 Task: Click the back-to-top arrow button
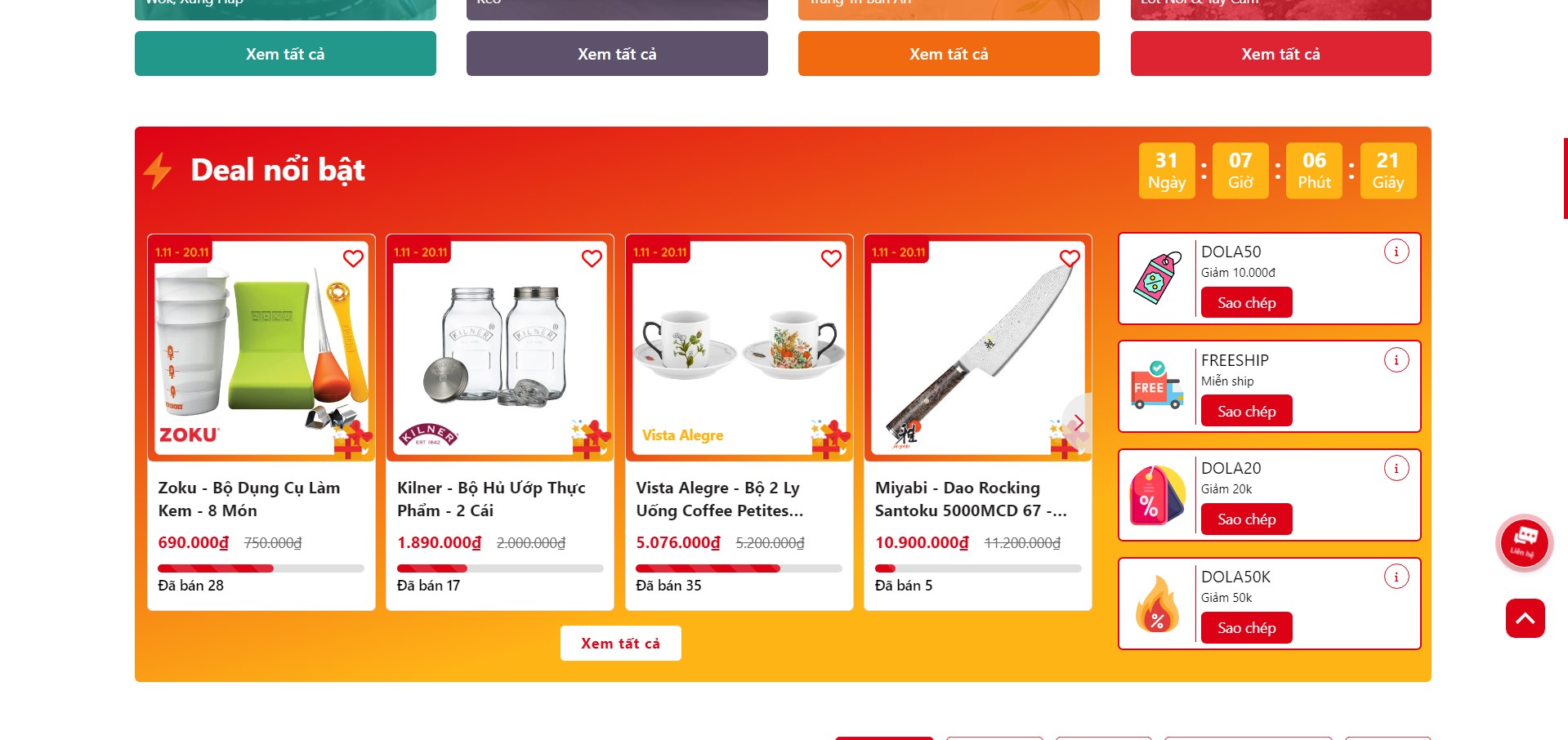(1526, 618)
